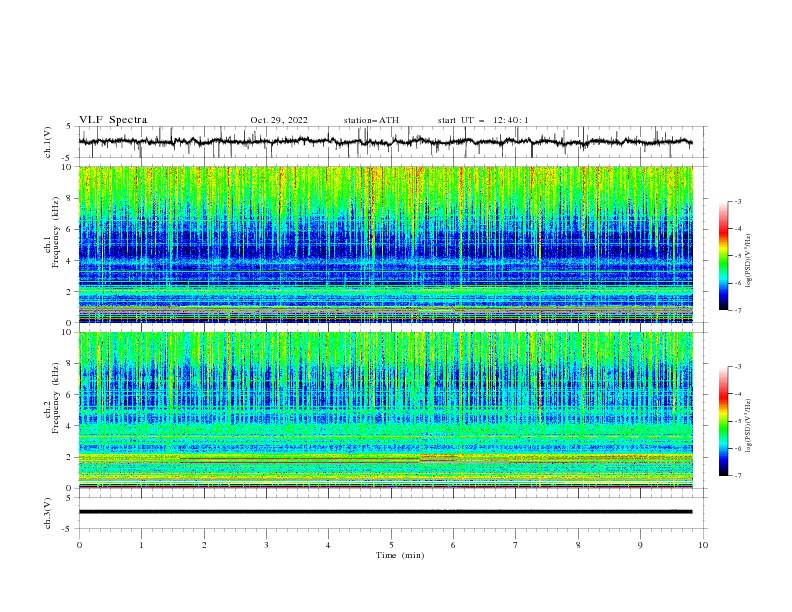Click the ch.3 flat trace line

(x=385, y=512)
